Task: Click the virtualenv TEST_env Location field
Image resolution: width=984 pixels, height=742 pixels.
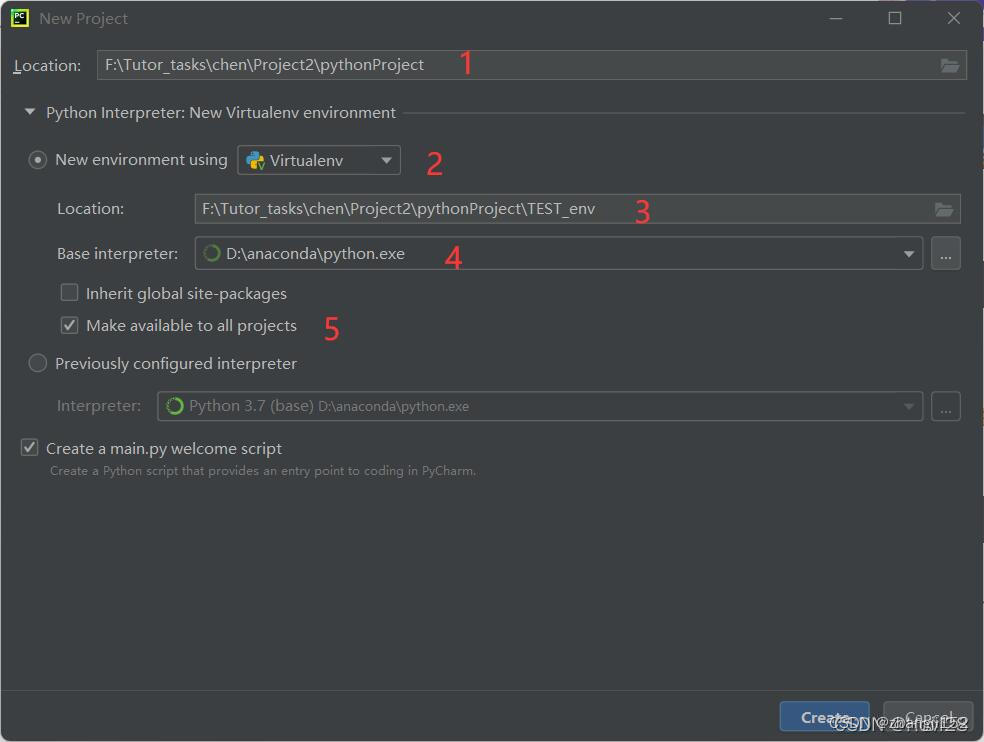Action: point(450,208)
